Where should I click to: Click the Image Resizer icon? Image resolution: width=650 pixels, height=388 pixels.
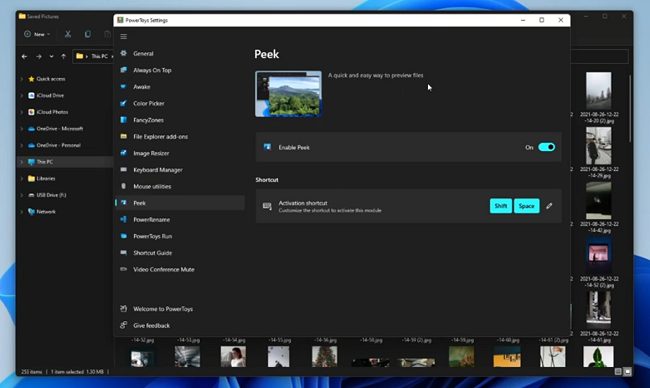coord(124,153)
